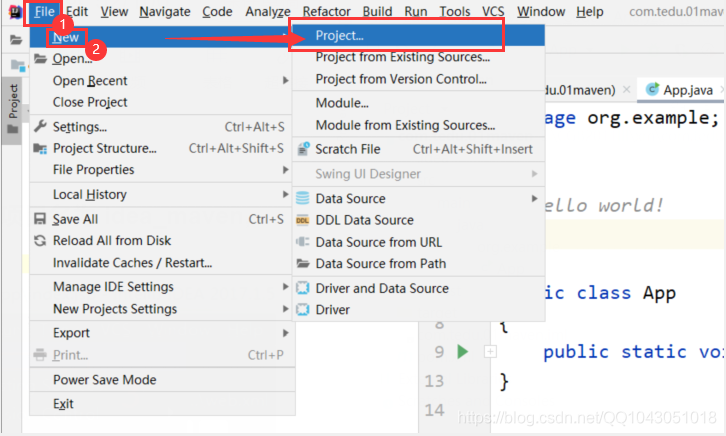Click line number 14 in the gutter
The width and height of the screenshot is (726, 436).
point(434,410)
